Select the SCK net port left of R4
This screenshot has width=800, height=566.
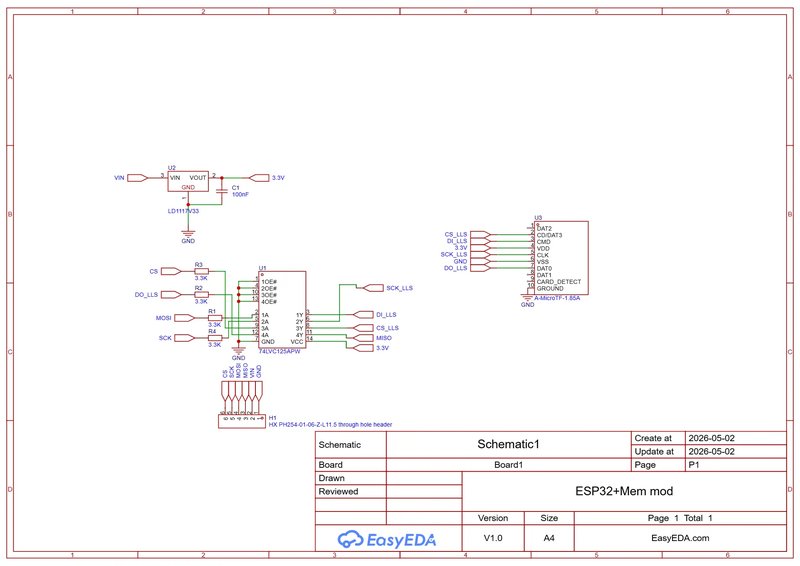pos(185,338)
